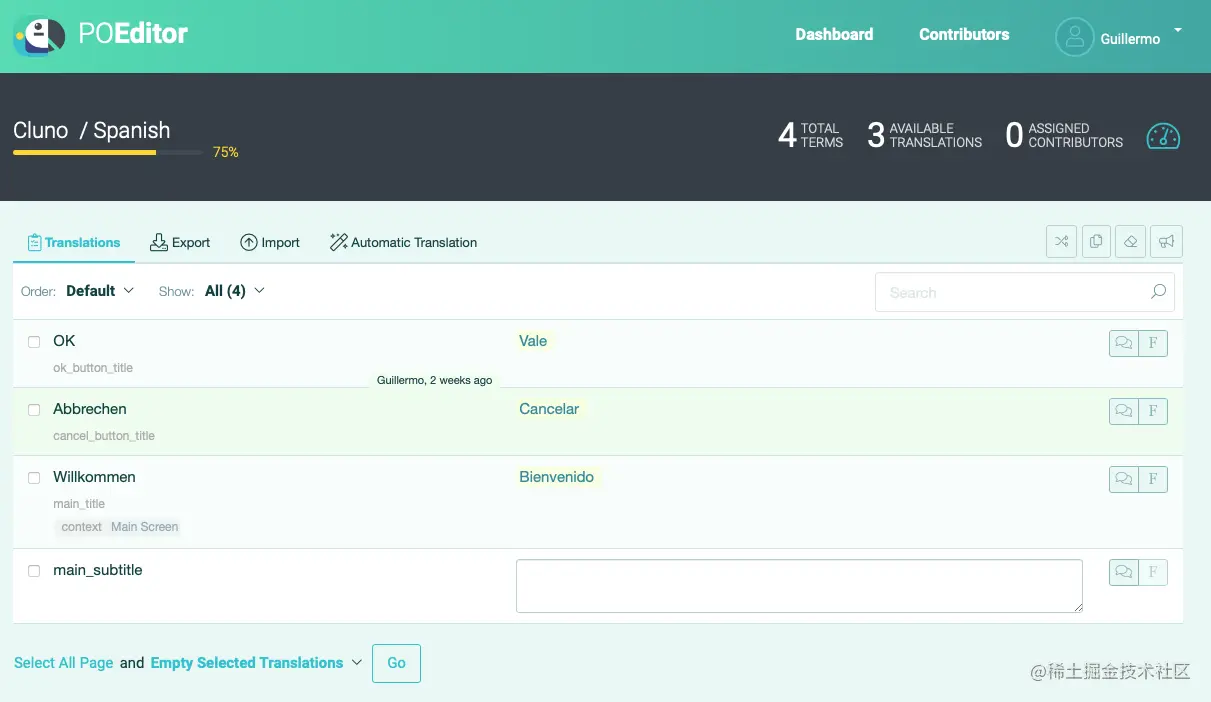
Task: Click the Cluno project link
Action: pos(41,130)
